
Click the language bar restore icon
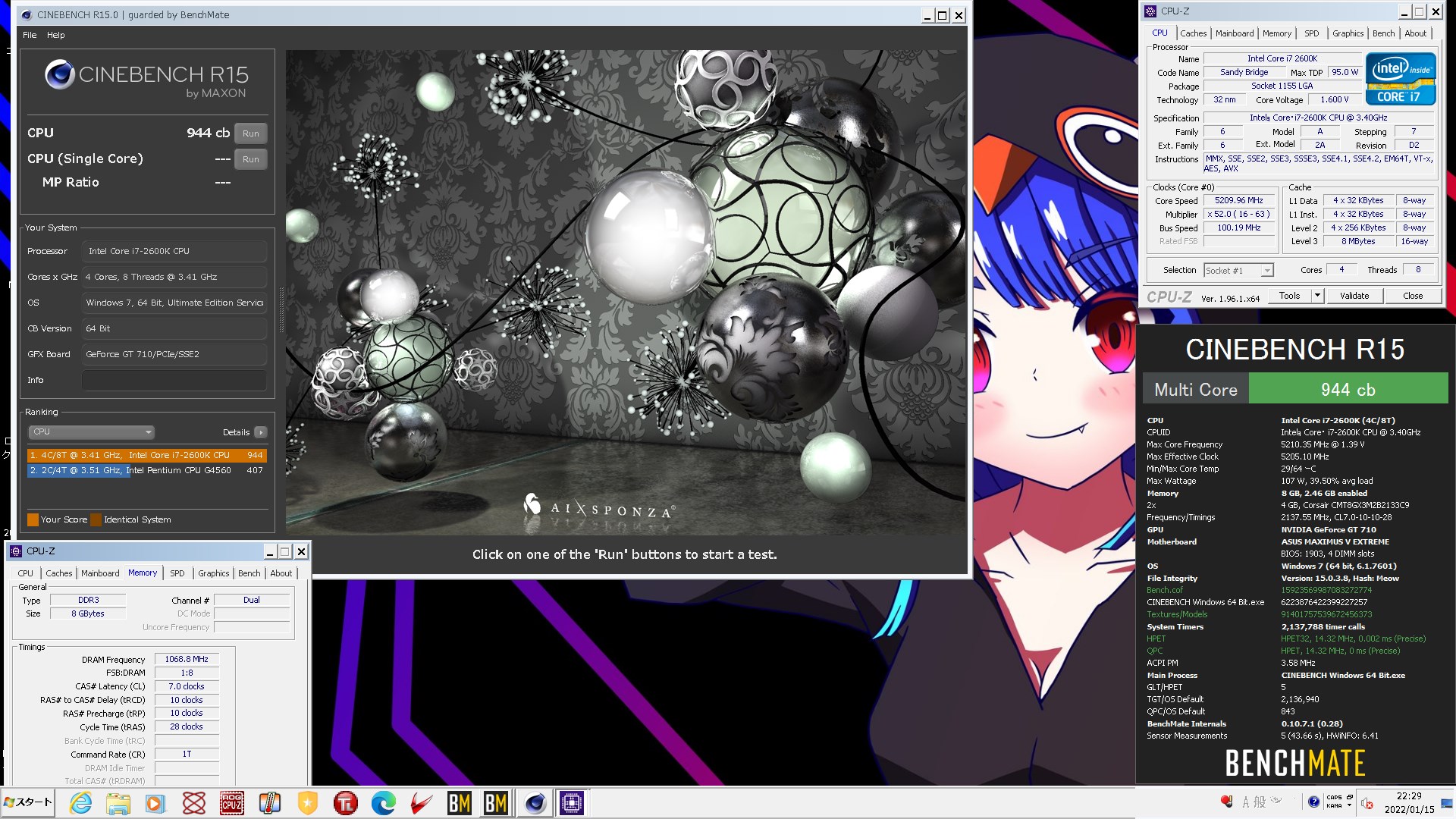pos(1350,797)
